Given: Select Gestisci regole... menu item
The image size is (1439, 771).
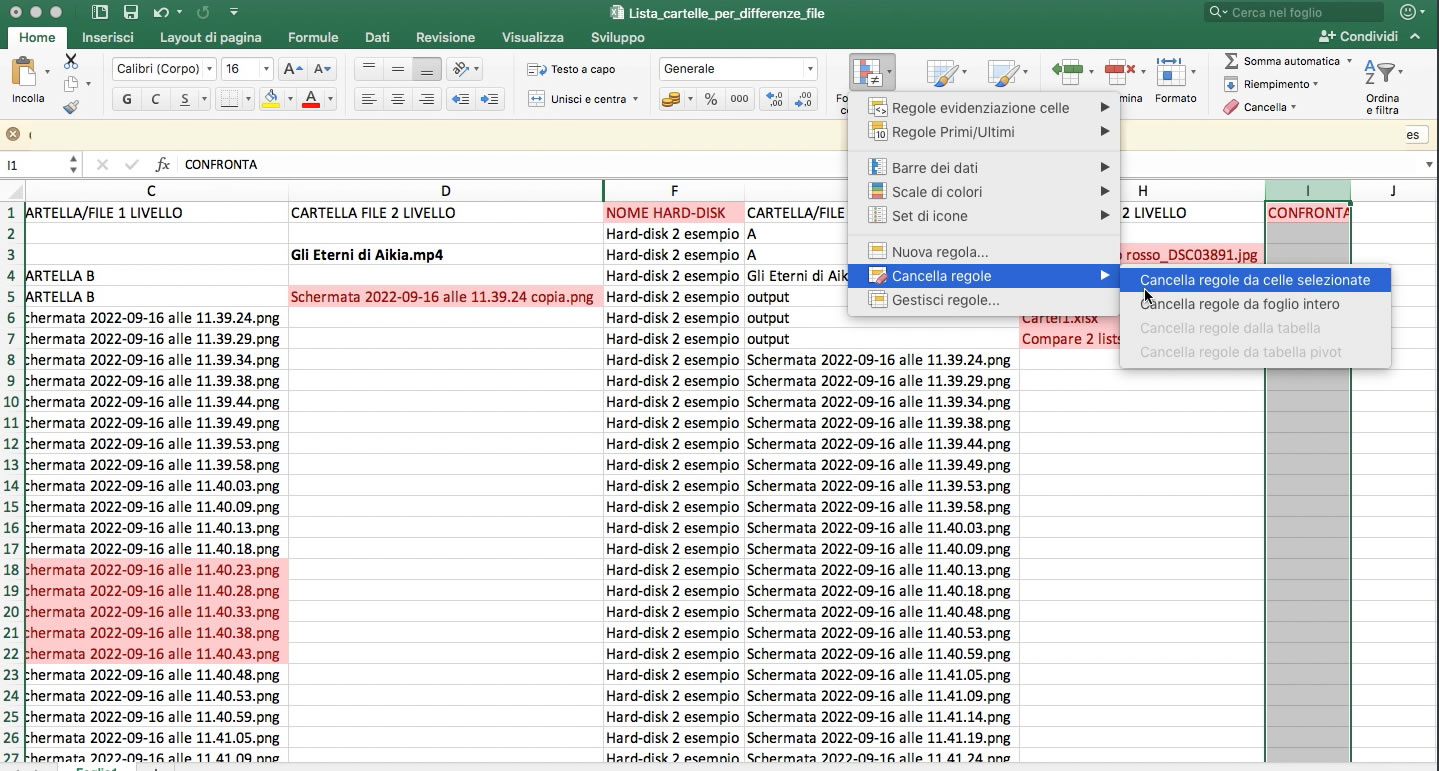Looking at the screenshot, I should 984,300.
